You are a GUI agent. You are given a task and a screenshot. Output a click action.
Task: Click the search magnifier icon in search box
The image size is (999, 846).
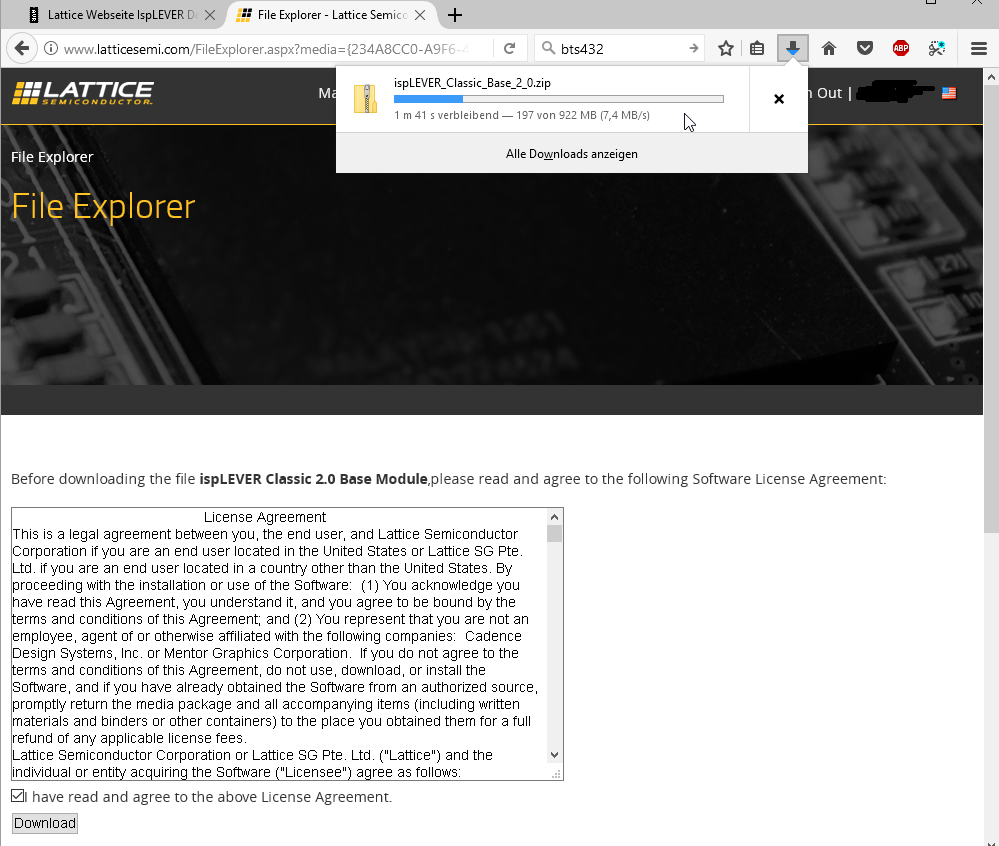coord(547,48)
